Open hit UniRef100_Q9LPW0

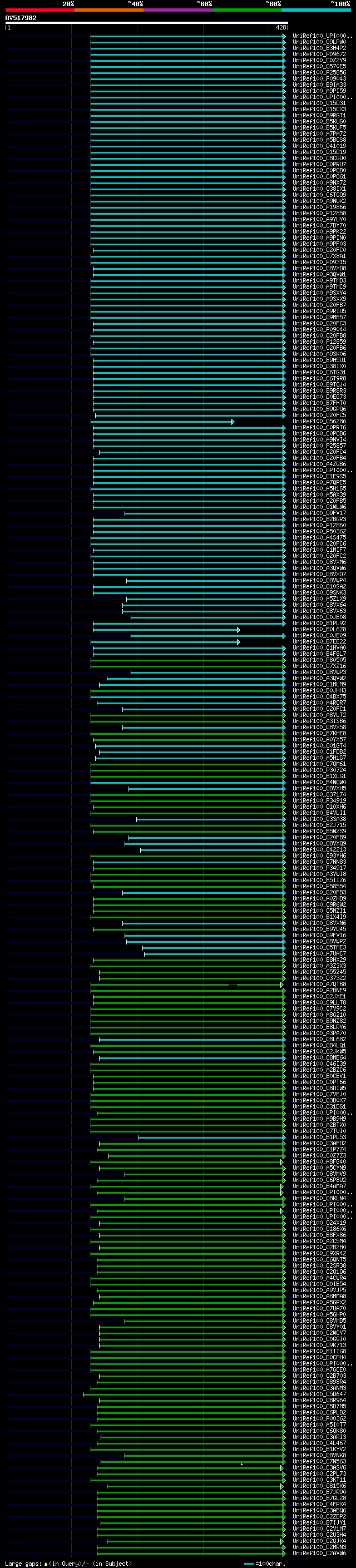point(319,42)
